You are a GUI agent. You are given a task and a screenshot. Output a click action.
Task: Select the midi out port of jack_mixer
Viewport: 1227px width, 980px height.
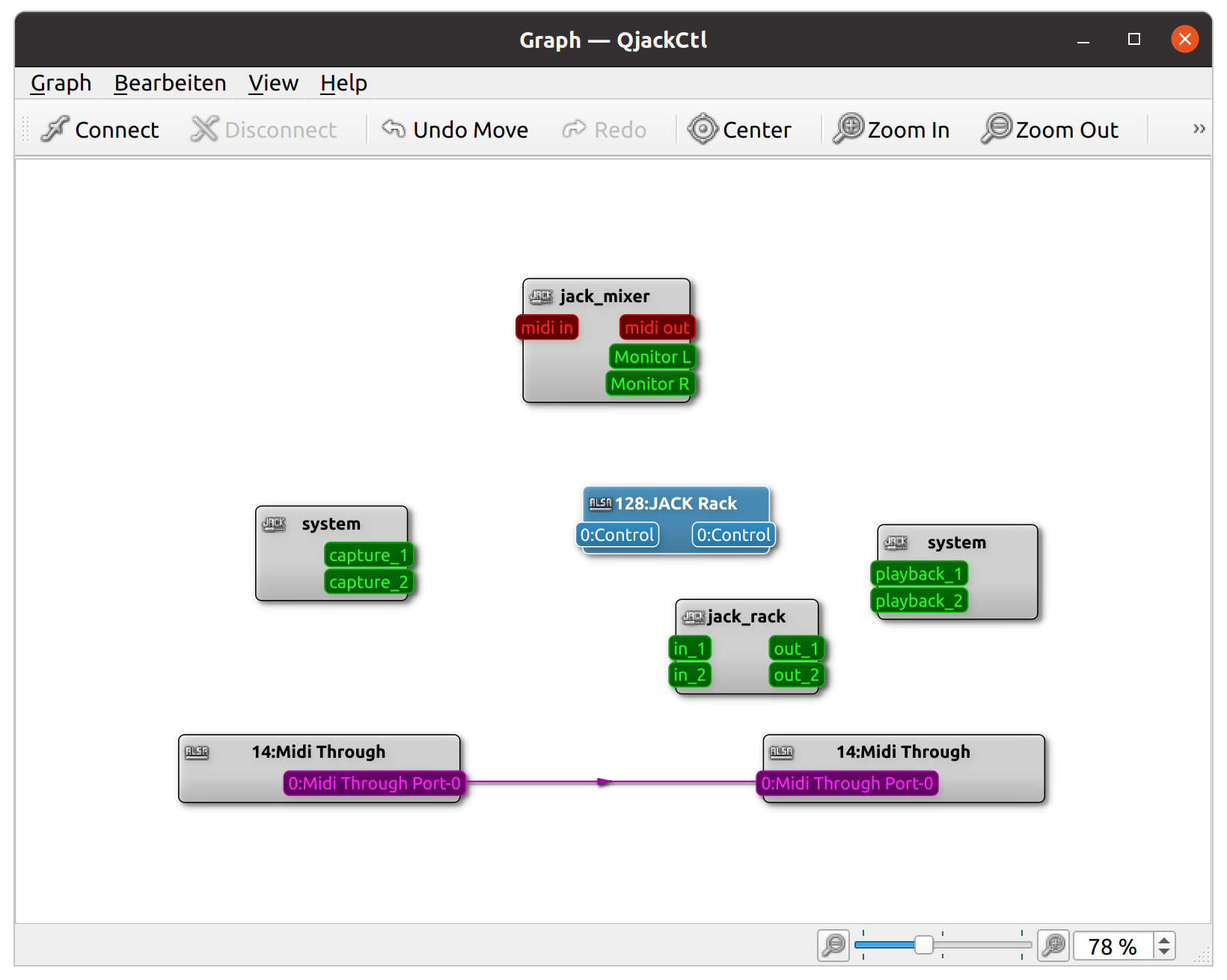coord(656,327)
